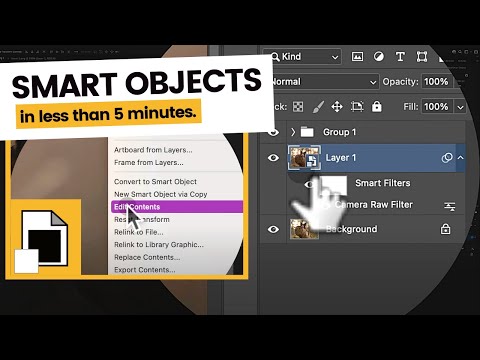Lock artboard nesting icon
Image resolution: width=480 pixels, height=360 pixels.
357,107
